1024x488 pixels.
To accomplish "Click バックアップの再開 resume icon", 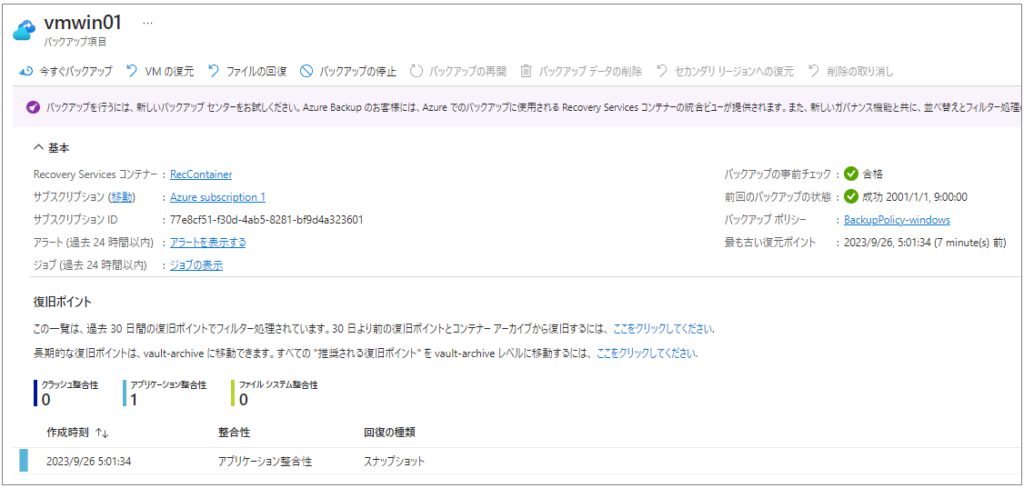I will click(x=416, y=71).
